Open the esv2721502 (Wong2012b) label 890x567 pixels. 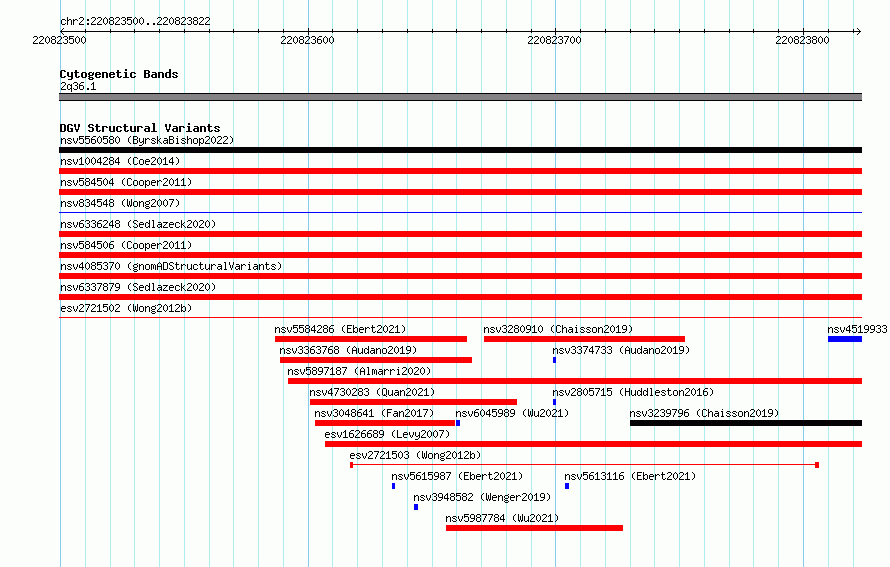click(126, 308)
